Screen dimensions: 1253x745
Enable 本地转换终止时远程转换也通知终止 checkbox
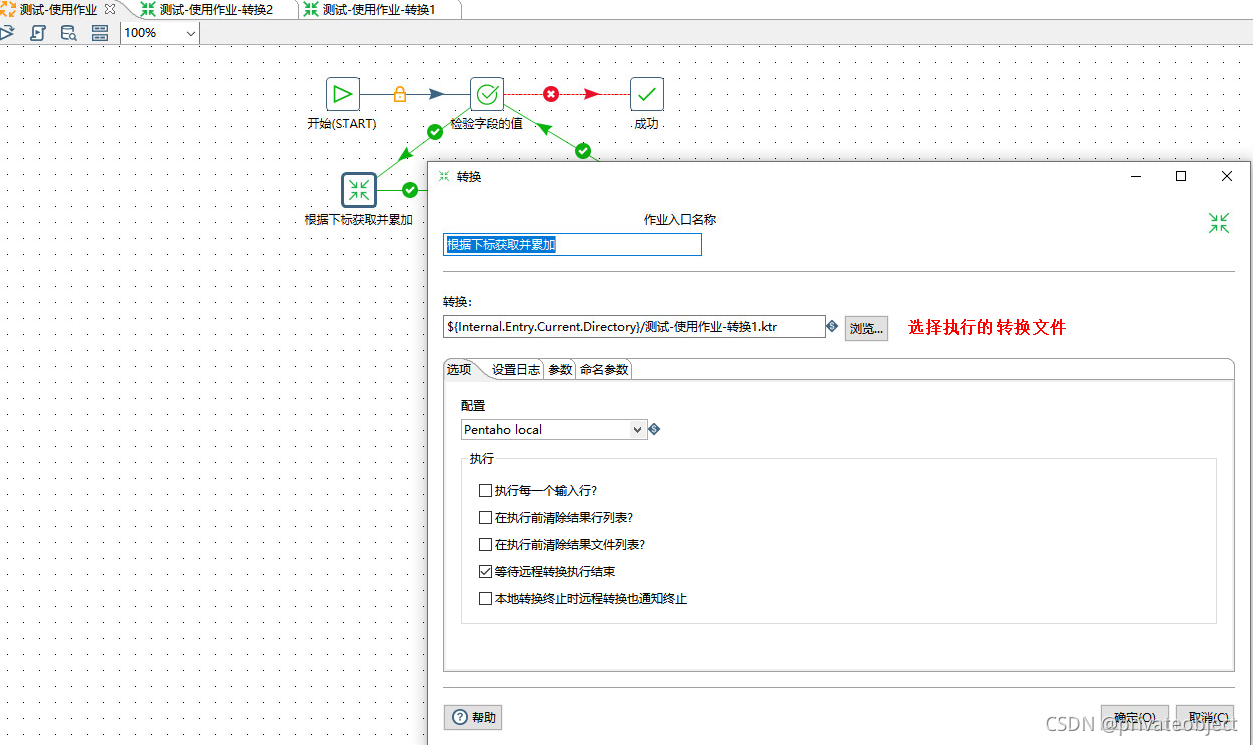click(485, 599)
